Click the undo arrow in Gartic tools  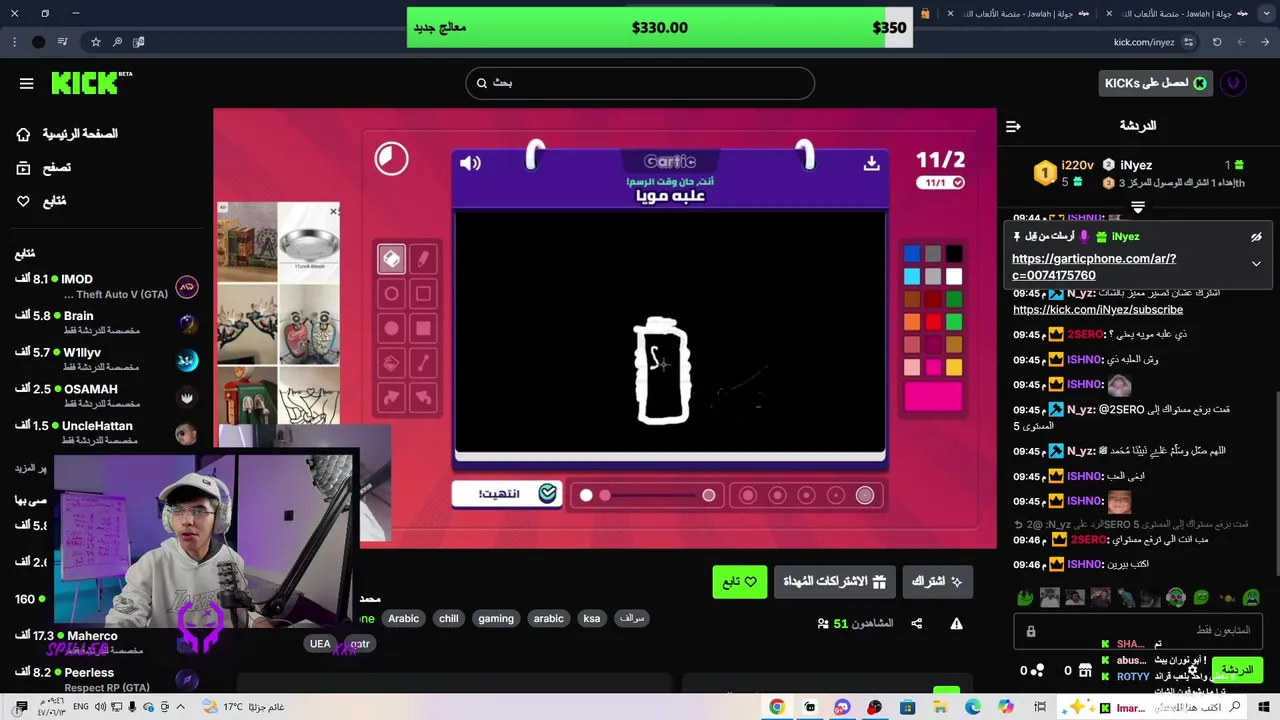click(423, 397)
